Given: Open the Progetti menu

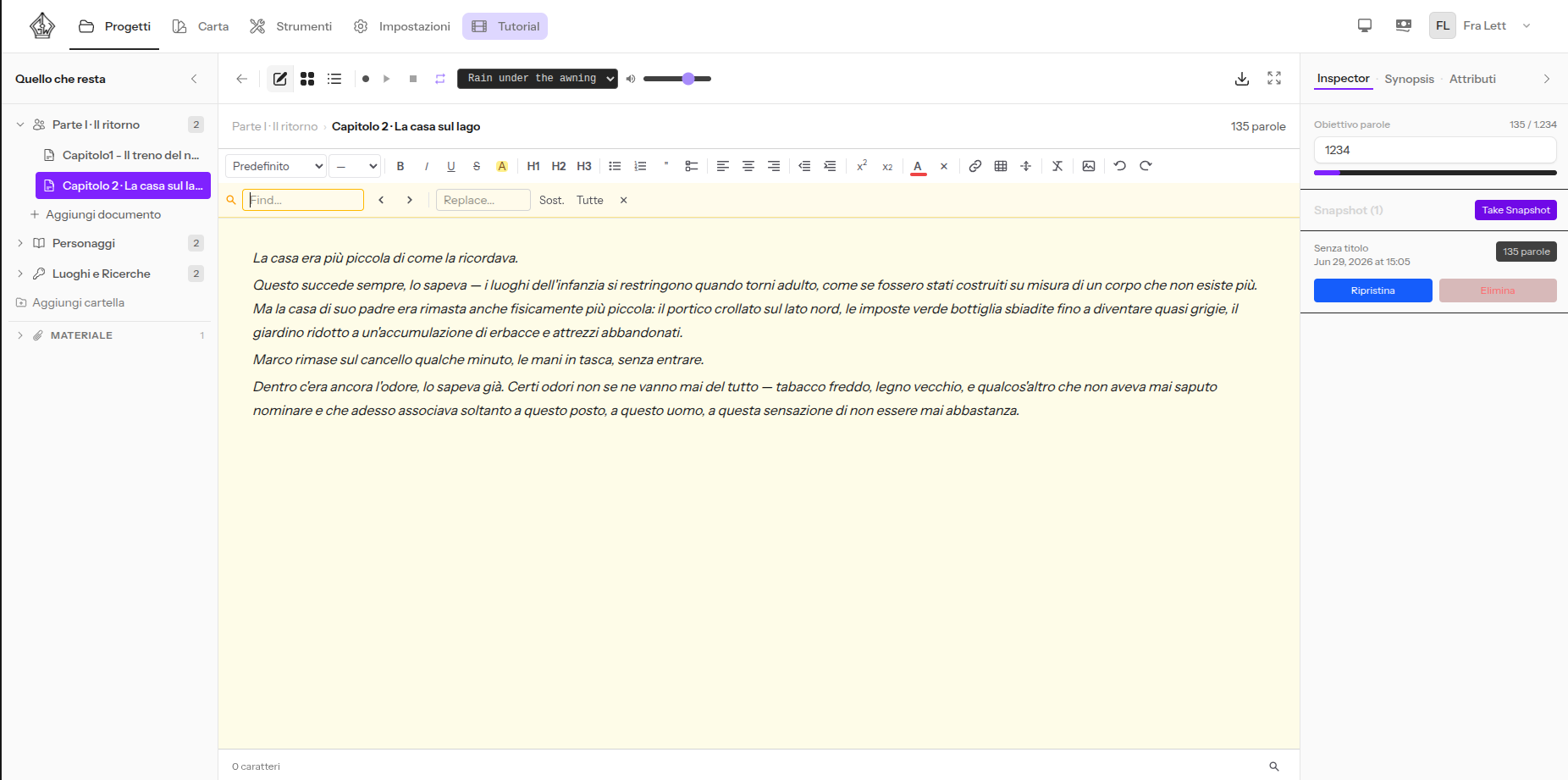Looking at the screenshot, I should coord(114,26).
